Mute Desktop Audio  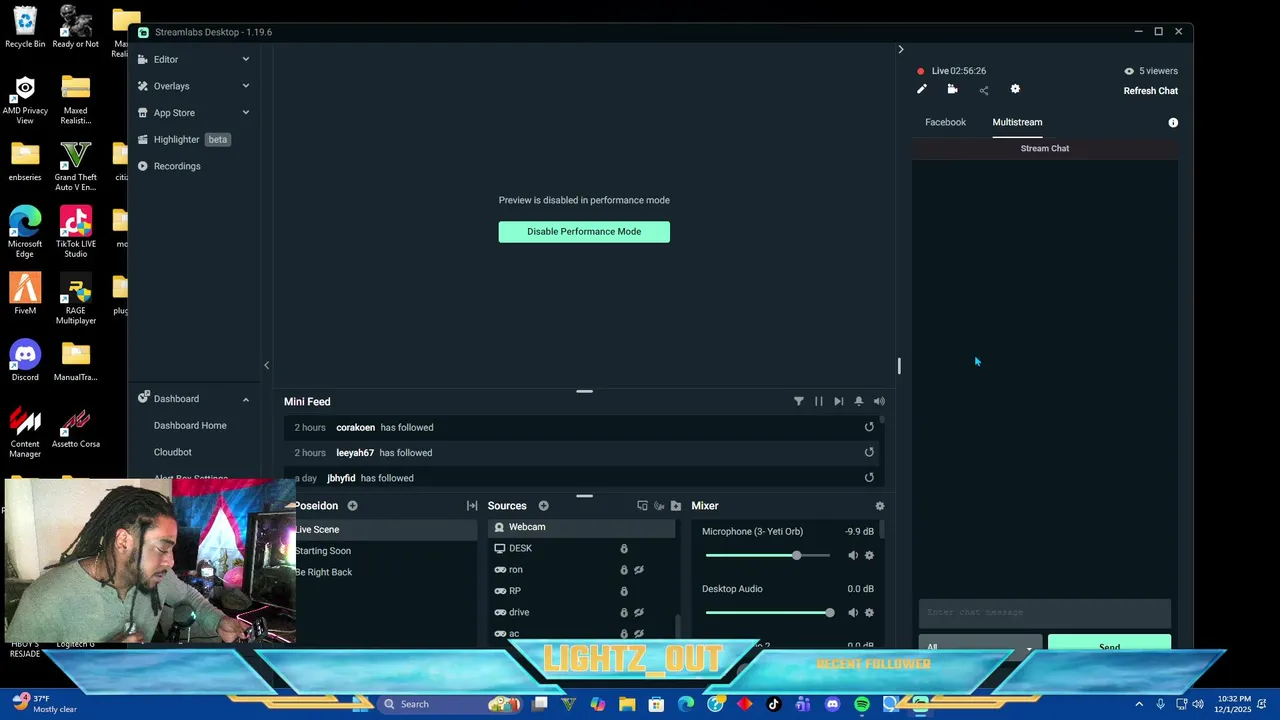[x=853, y=612]
